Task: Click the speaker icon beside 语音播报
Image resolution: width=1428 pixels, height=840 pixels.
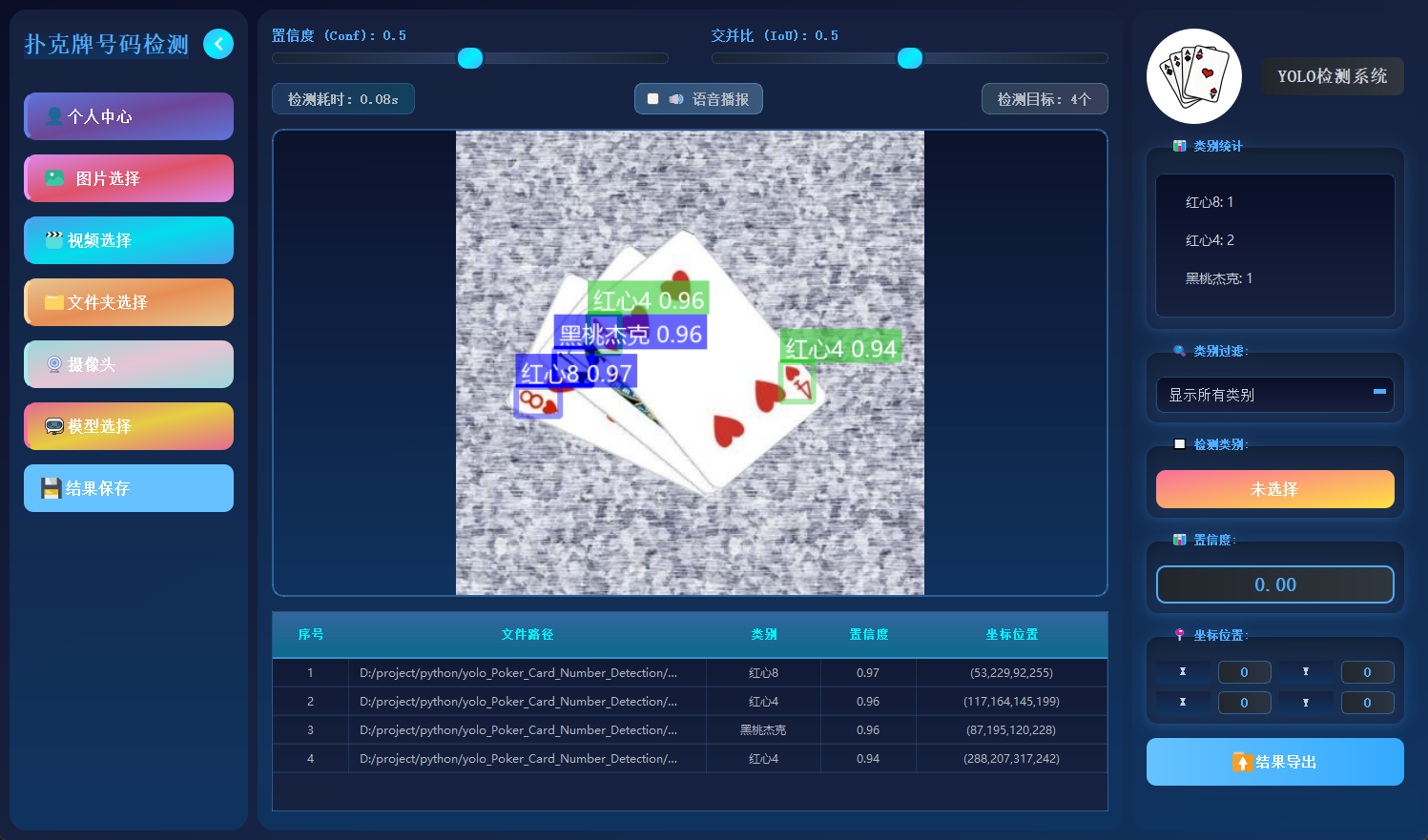Action: click(x=676, y=99)
